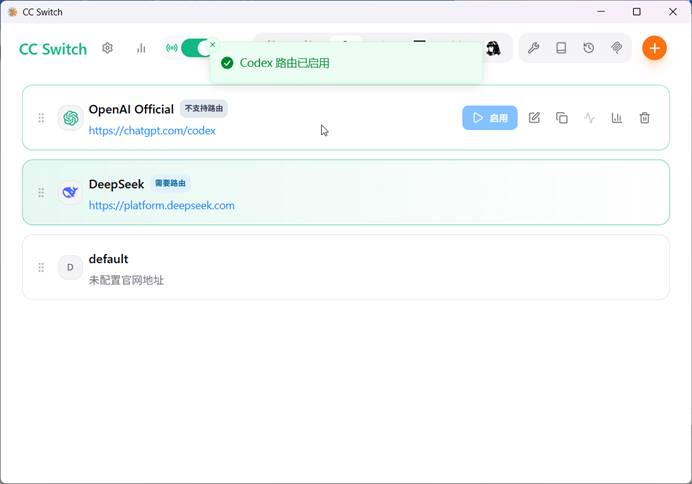Click the blue badge next to DeepSeek
This screenshot has height=484, width=692.
[x=170, y=184]
